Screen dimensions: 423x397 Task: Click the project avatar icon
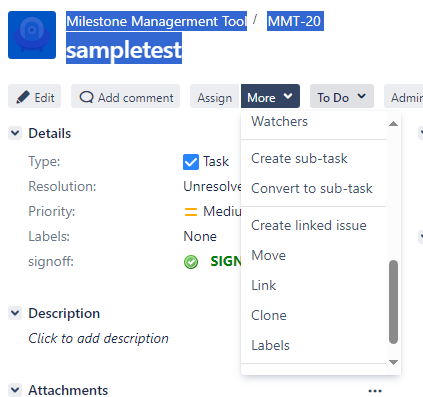coord(32,35)
